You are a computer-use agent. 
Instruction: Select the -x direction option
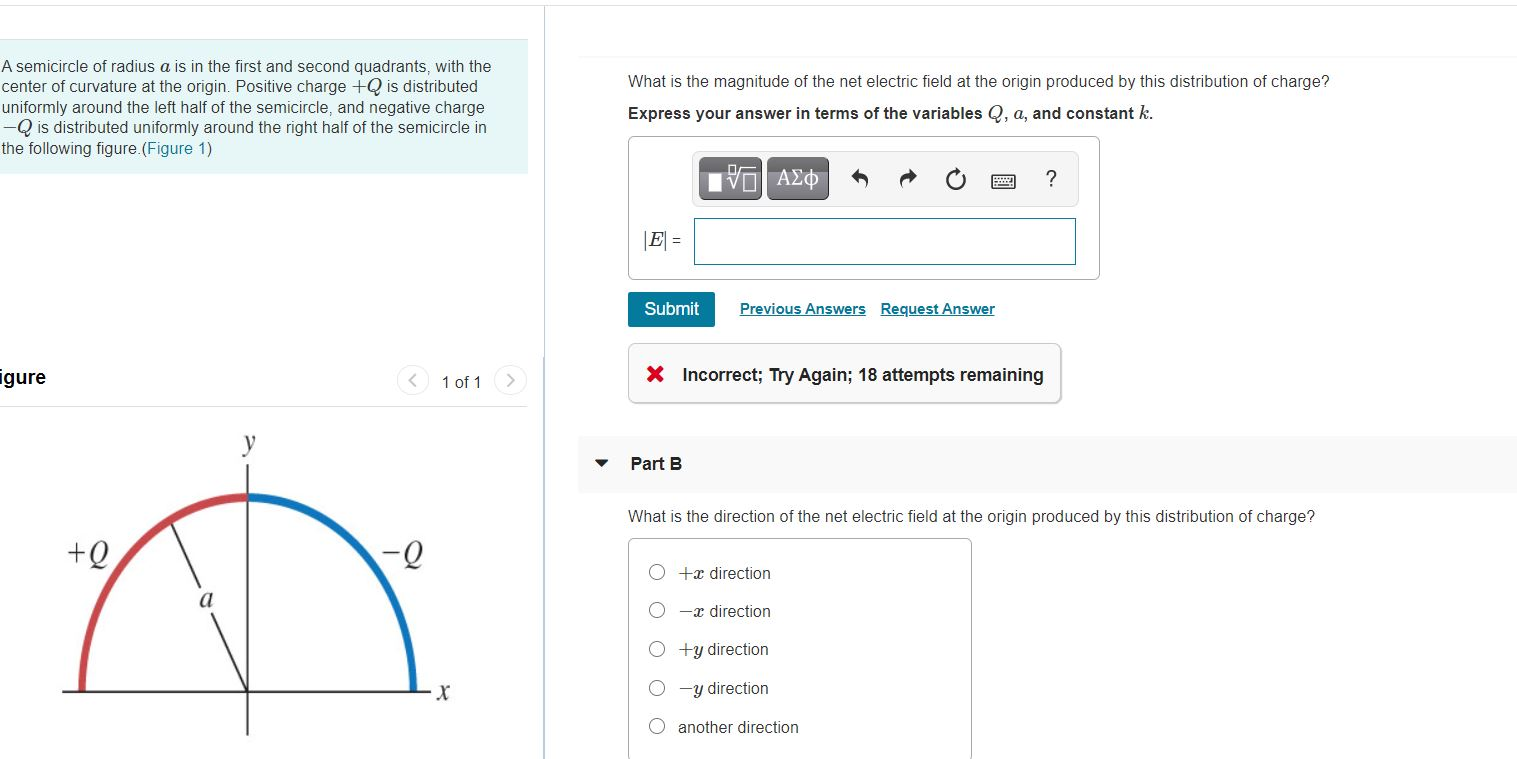pos(657,609)
